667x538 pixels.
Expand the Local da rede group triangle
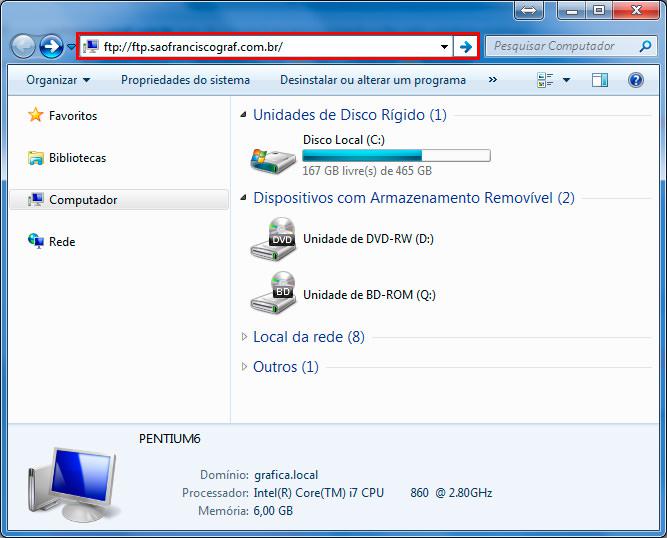pos(244,337)
